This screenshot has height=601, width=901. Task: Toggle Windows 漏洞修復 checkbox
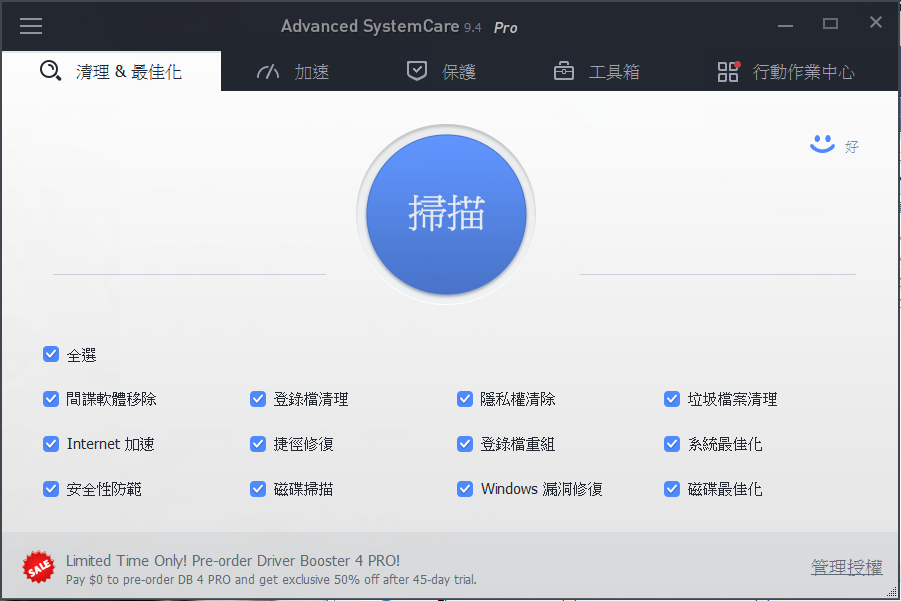[x=465, y=489]
